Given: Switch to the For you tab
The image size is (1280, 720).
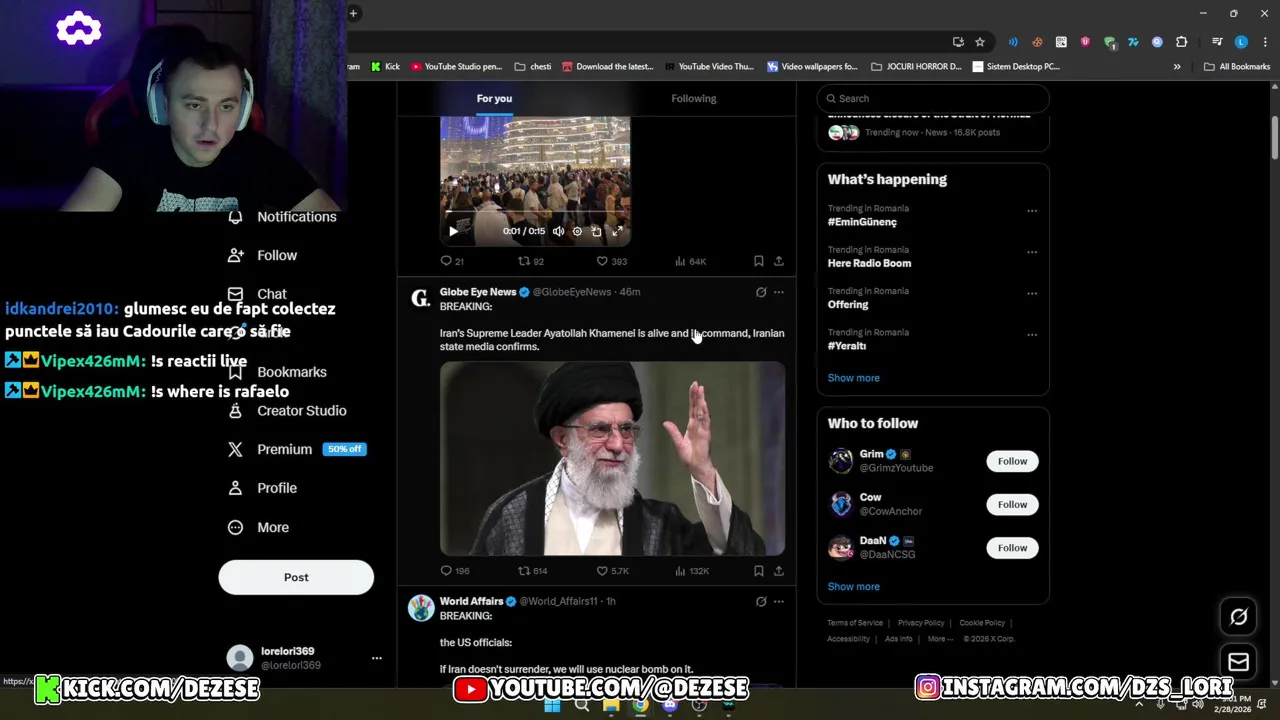Looking at the screenshot, I should [494, 98].
